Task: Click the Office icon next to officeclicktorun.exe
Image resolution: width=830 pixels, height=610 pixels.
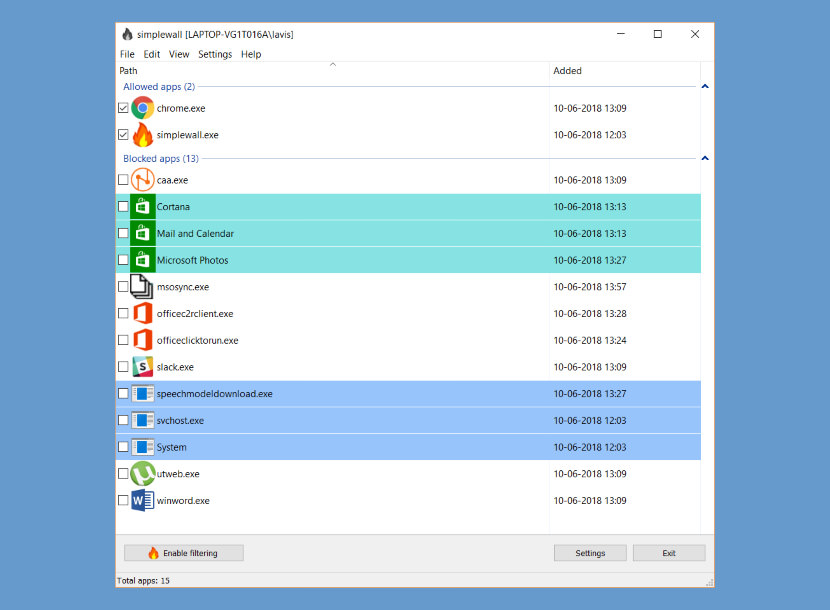Action: [142, 340]
